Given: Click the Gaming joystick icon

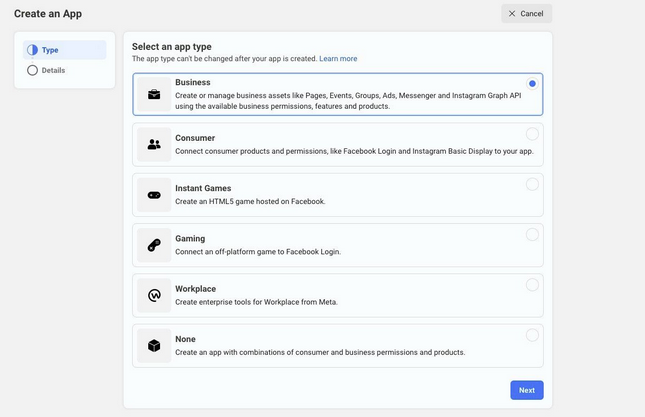Looking at the screenshot, I should 154,245.
